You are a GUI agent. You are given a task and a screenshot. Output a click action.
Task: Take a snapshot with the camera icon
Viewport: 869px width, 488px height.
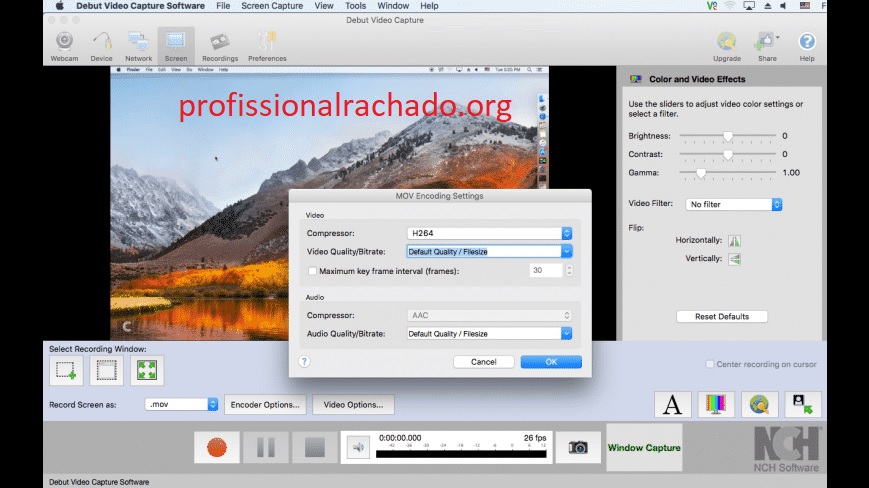(578, 447)
